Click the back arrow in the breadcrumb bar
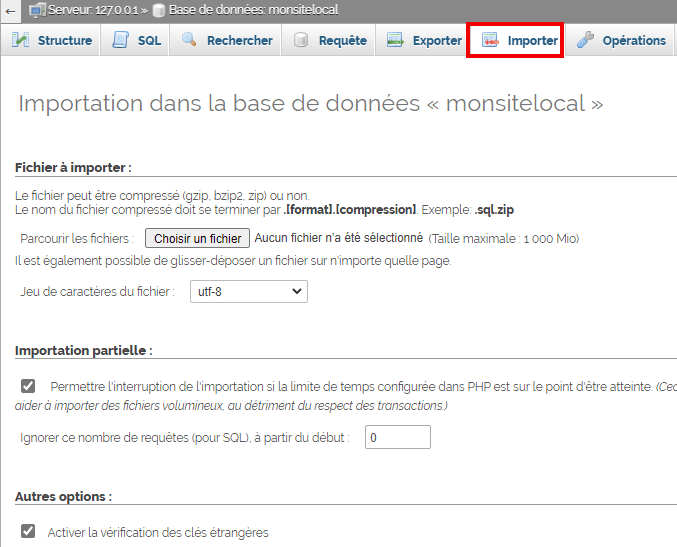Image resolution: width=677 pixels, height=547 pixels. [11, 11]
